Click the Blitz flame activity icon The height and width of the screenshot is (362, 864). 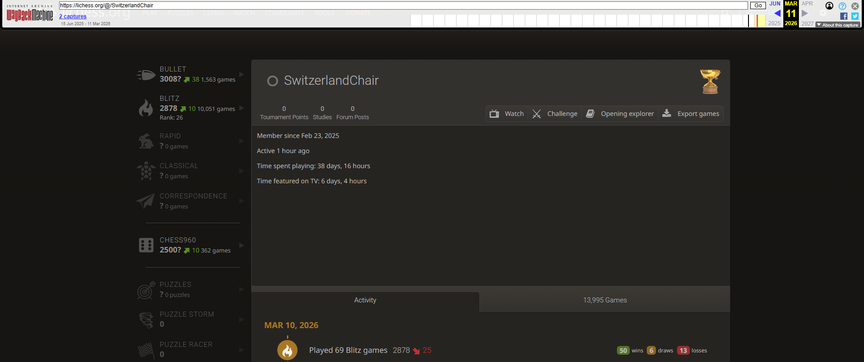[288, 350]
